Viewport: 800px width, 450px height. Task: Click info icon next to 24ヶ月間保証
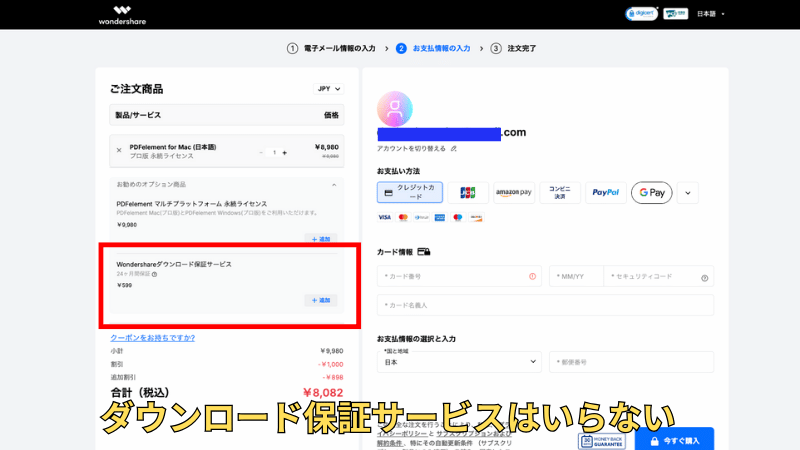click(x=155, y=274)
